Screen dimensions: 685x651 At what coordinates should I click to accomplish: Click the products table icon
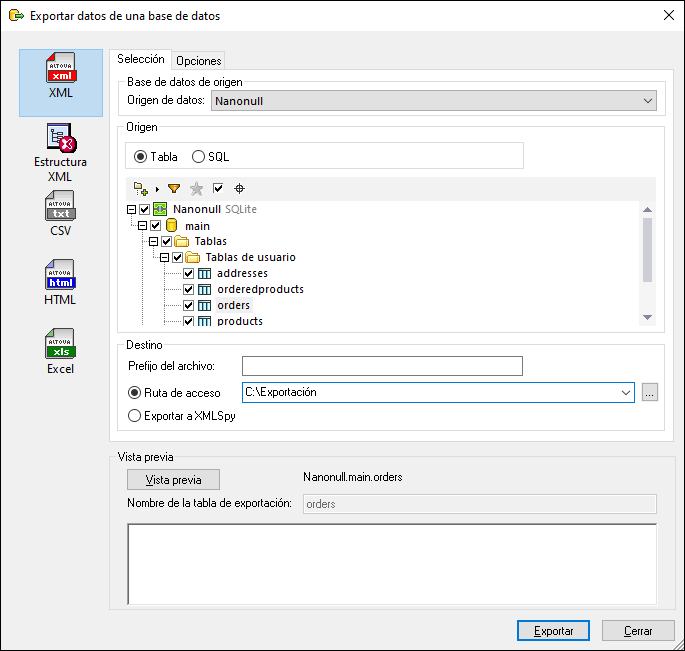[x=204, y=321]
